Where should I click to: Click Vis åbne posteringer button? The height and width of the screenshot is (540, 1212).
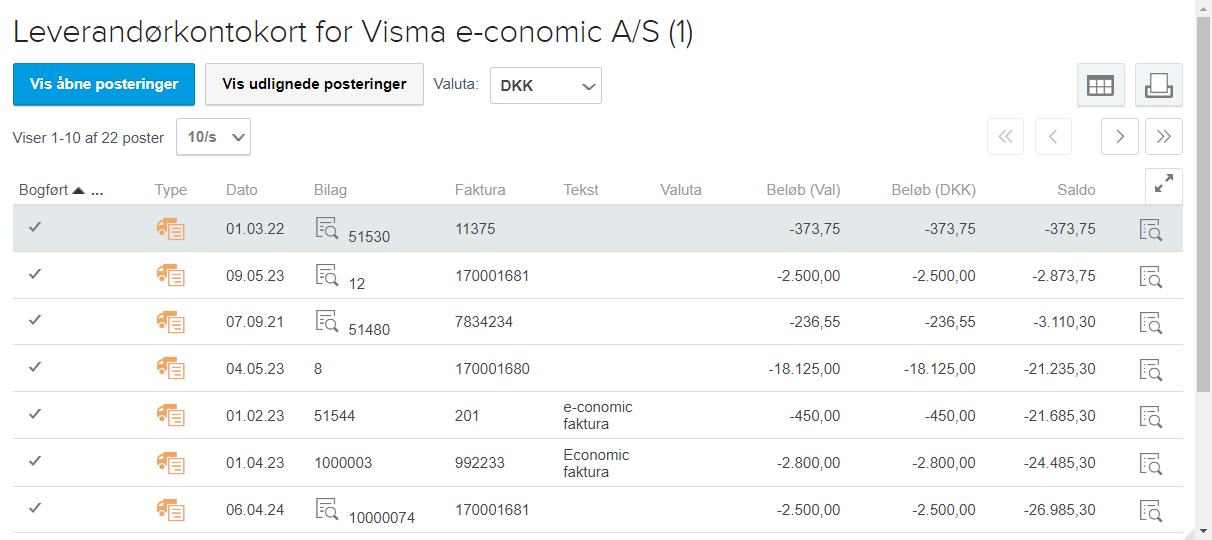(104, 84)
